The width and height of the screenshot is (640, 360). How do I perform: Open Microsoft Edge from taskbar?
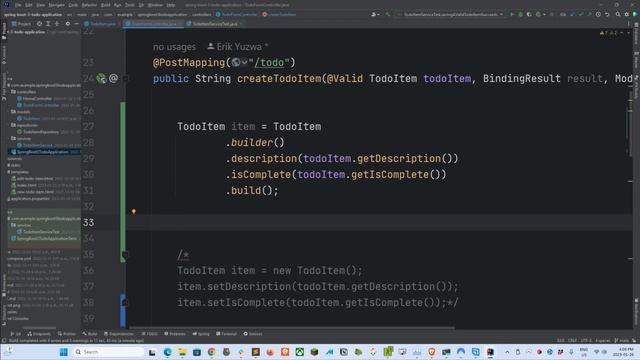(167, 352)
